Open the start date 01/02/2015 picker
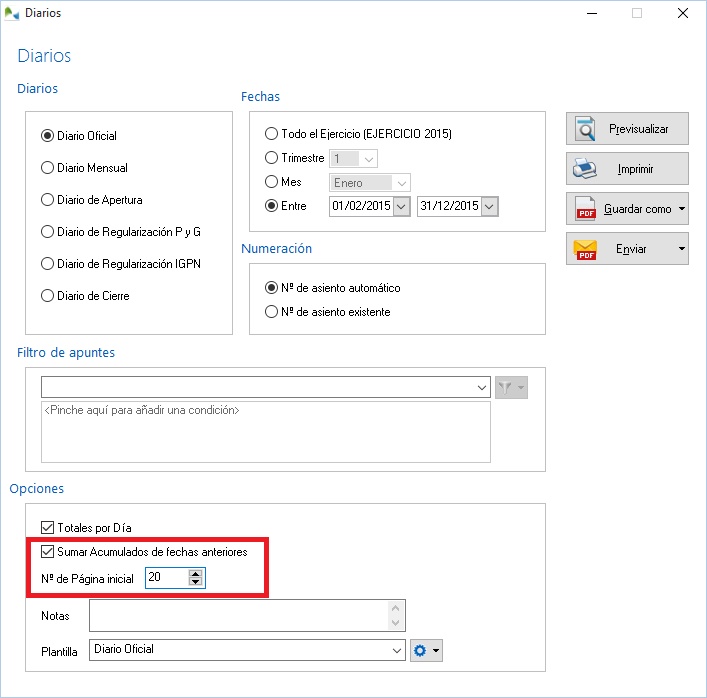 pyautogui.click(x=402, y=206)
